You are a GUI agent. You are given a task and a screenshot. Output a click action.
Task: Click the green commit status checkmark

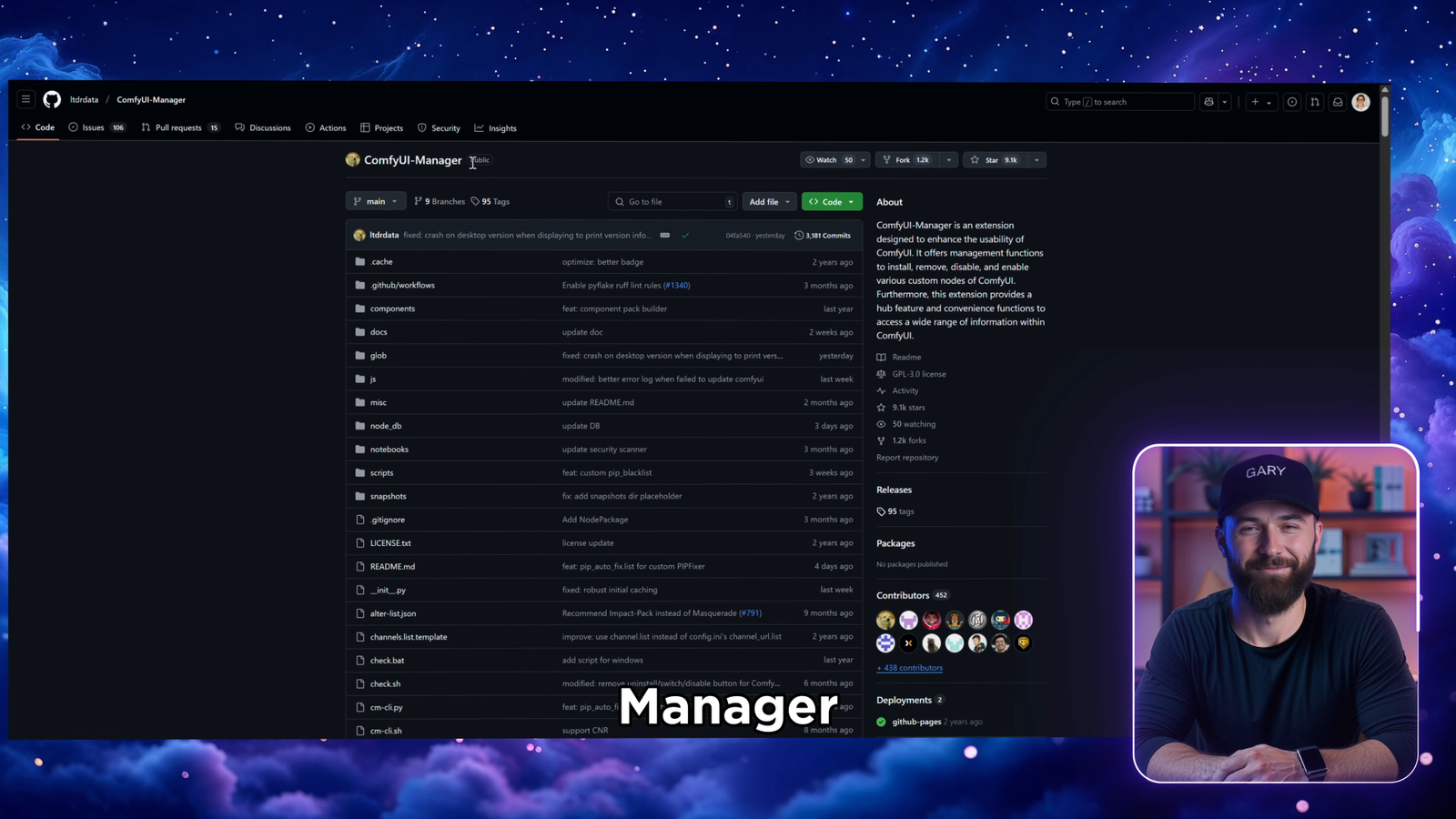click(x=685, y=235)
